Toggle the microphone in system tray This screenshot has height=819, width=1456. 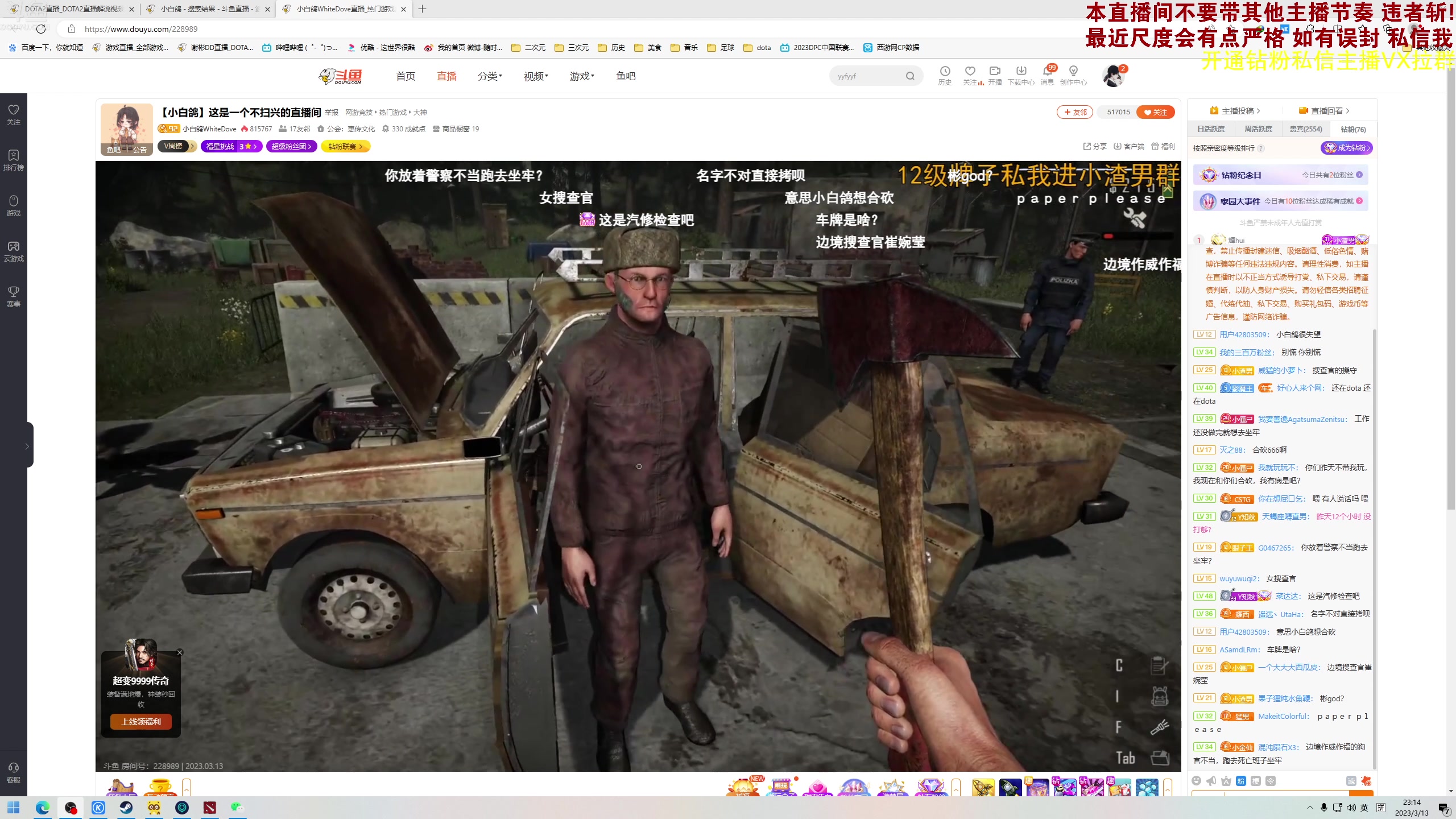click(x=1324, y=808)
